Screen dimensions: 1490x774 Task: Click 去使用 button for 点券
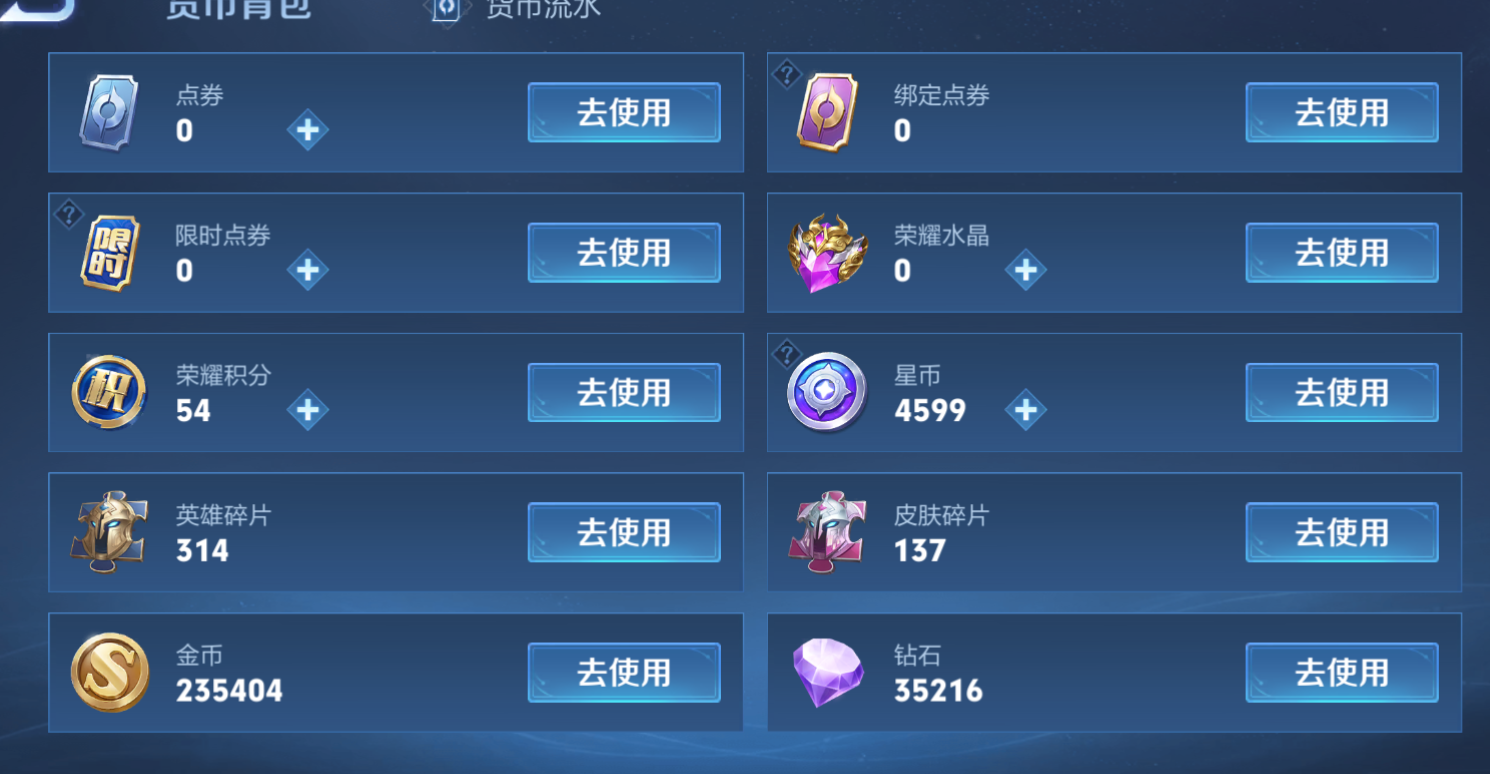tap(624, 112)
